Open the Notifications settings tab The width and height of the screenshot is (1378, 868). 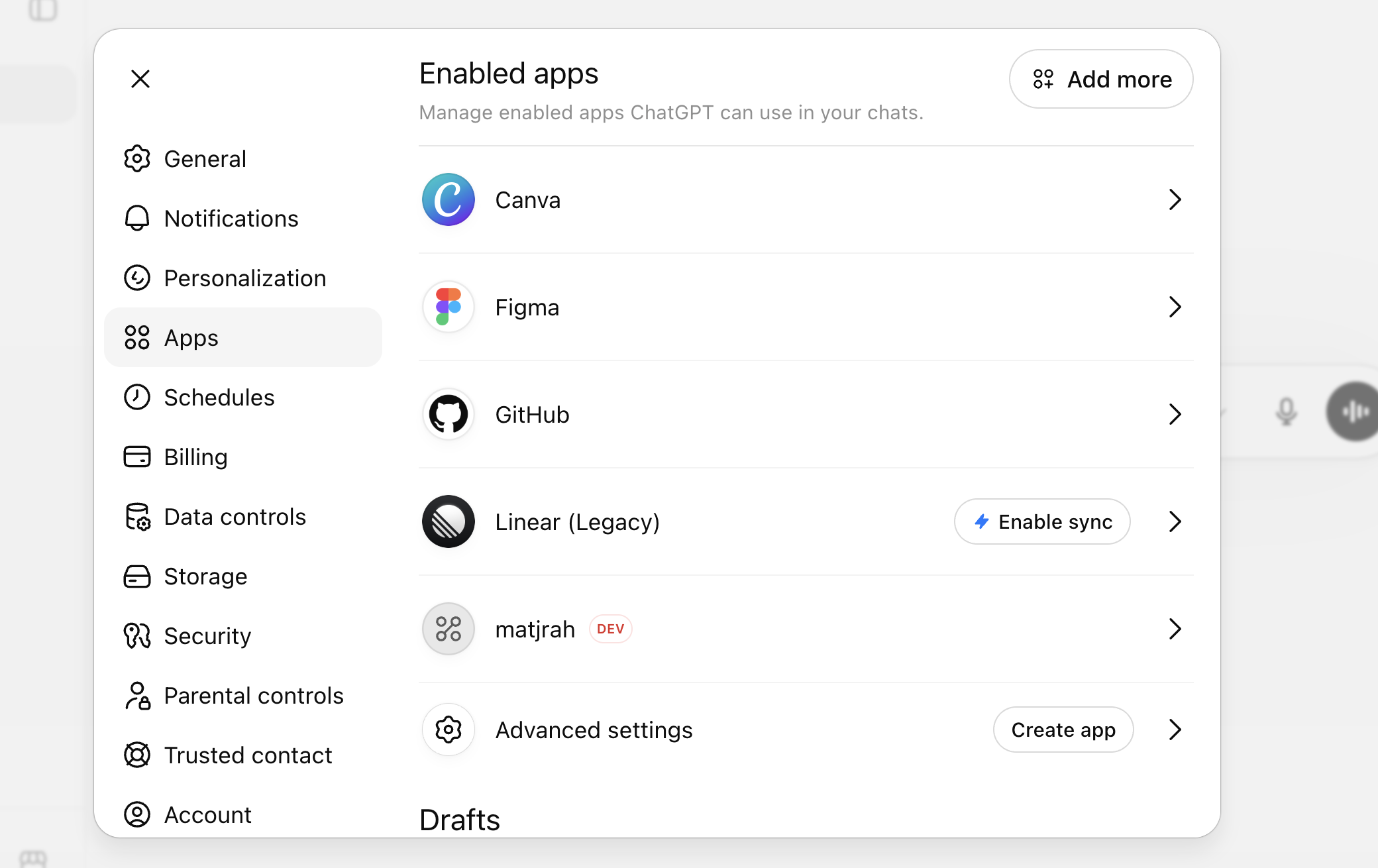pos(243,218)
